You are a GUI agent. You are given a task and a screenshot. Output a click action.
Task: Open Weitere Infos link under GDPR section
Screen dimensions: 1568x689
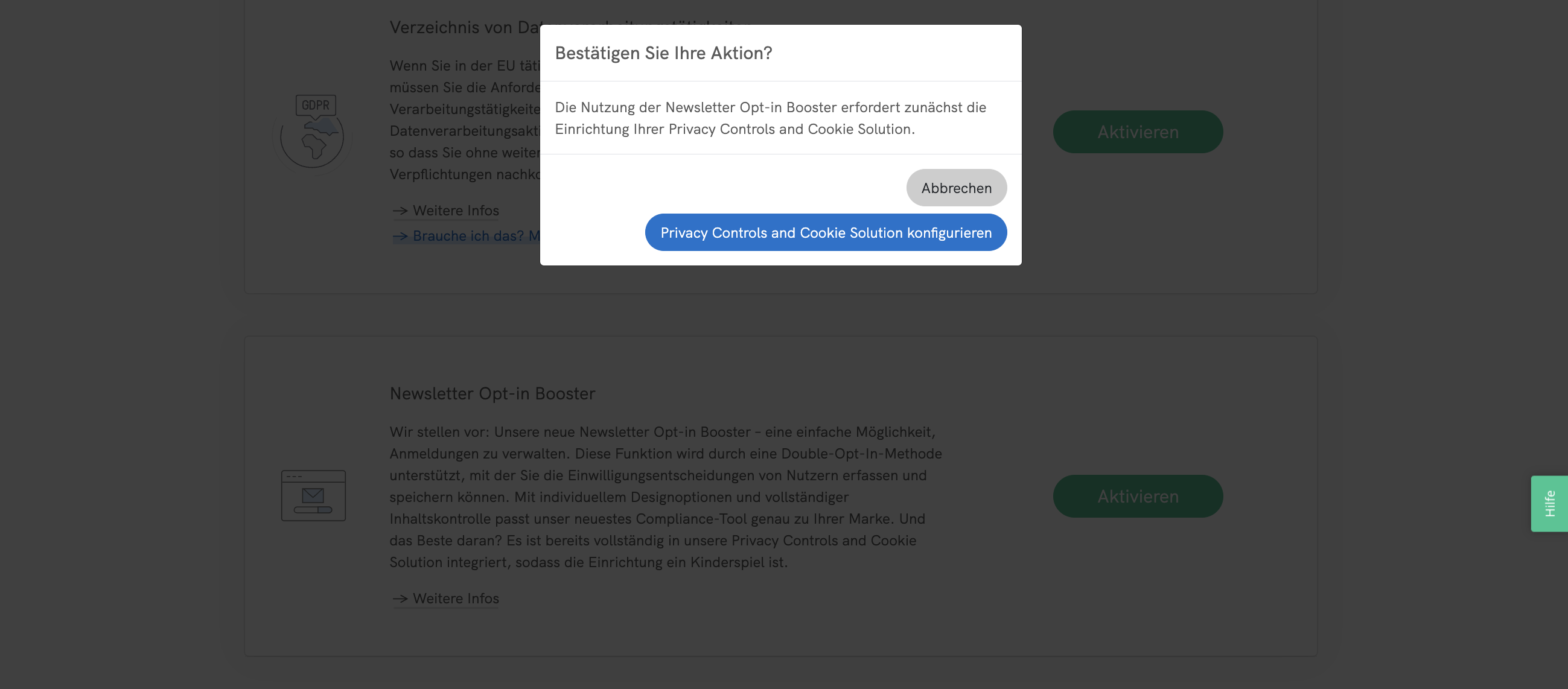point(455,211)
